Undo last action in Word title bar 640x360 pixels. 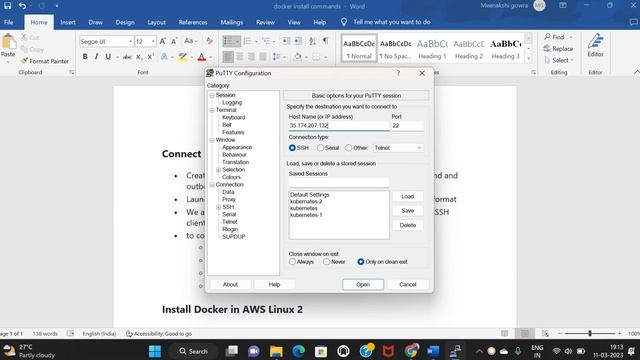(22, 6)
